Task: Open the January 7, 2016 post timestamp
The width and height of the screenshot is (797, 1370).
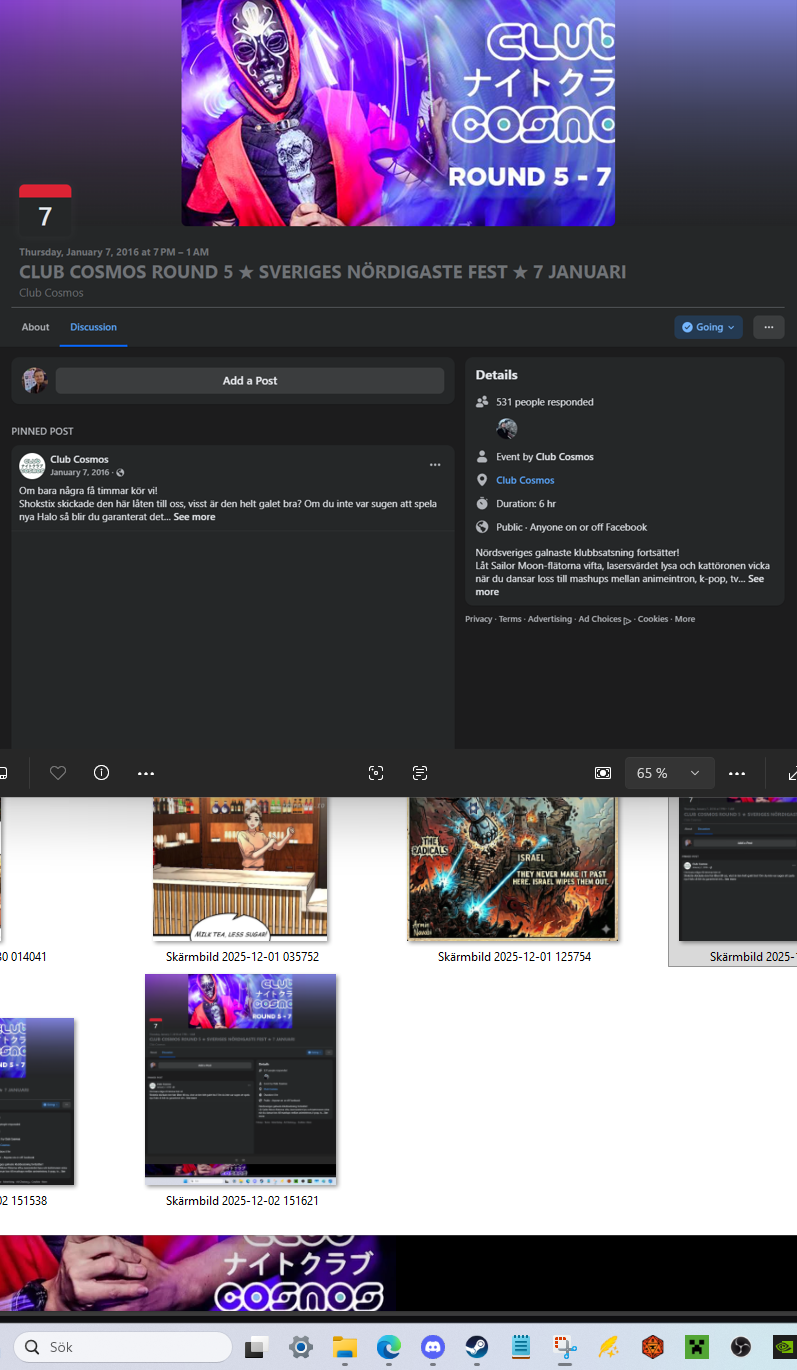Action: [x=79, y=473]
